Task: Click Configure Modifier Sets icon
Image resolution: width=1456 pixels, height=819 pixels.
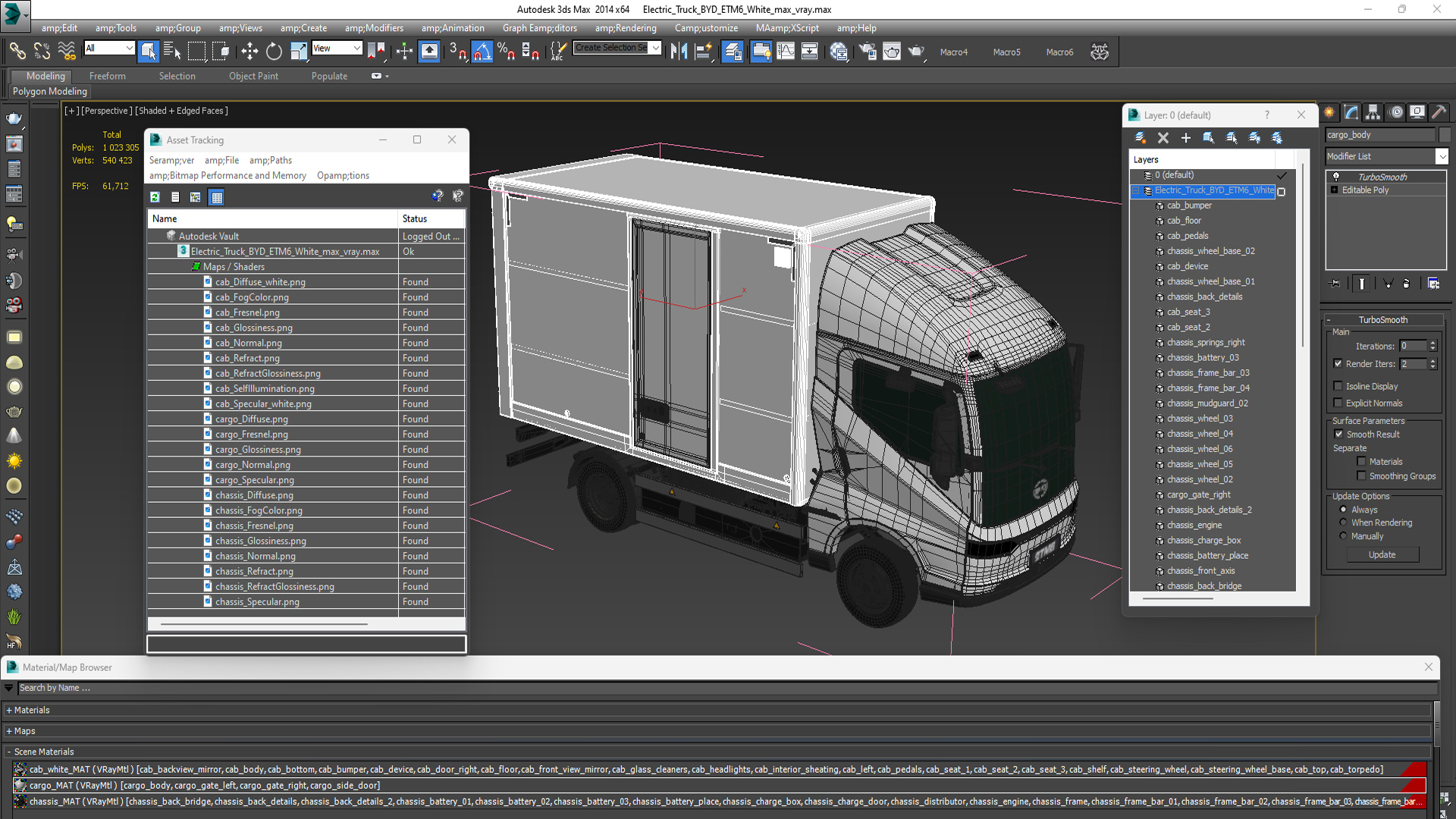Action: 1433,283
